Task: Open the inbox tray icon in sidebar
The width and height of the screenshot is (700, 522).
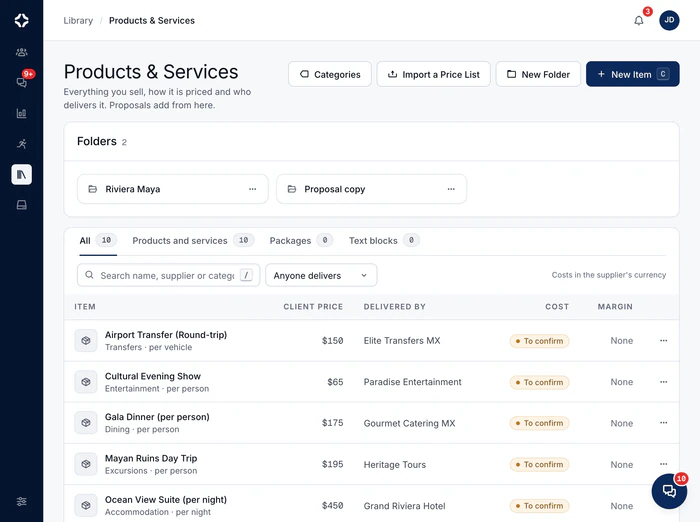Action: pos(21,205)
